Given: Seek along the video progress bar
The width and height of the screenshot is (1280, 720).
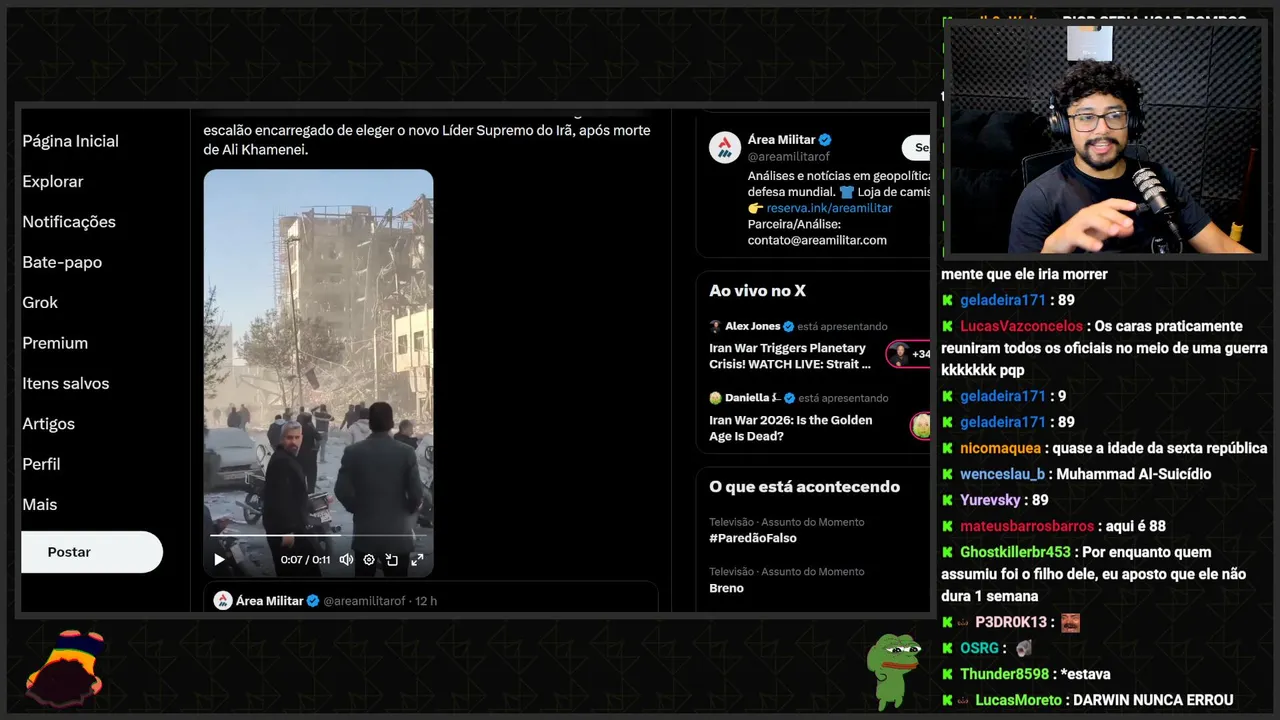Looking at the screenshot, I should click(318, 536).
